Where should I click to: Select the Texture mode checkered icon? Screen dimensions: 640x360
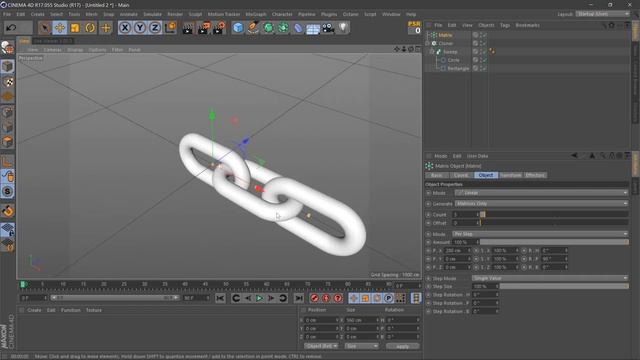coord(7,82)
